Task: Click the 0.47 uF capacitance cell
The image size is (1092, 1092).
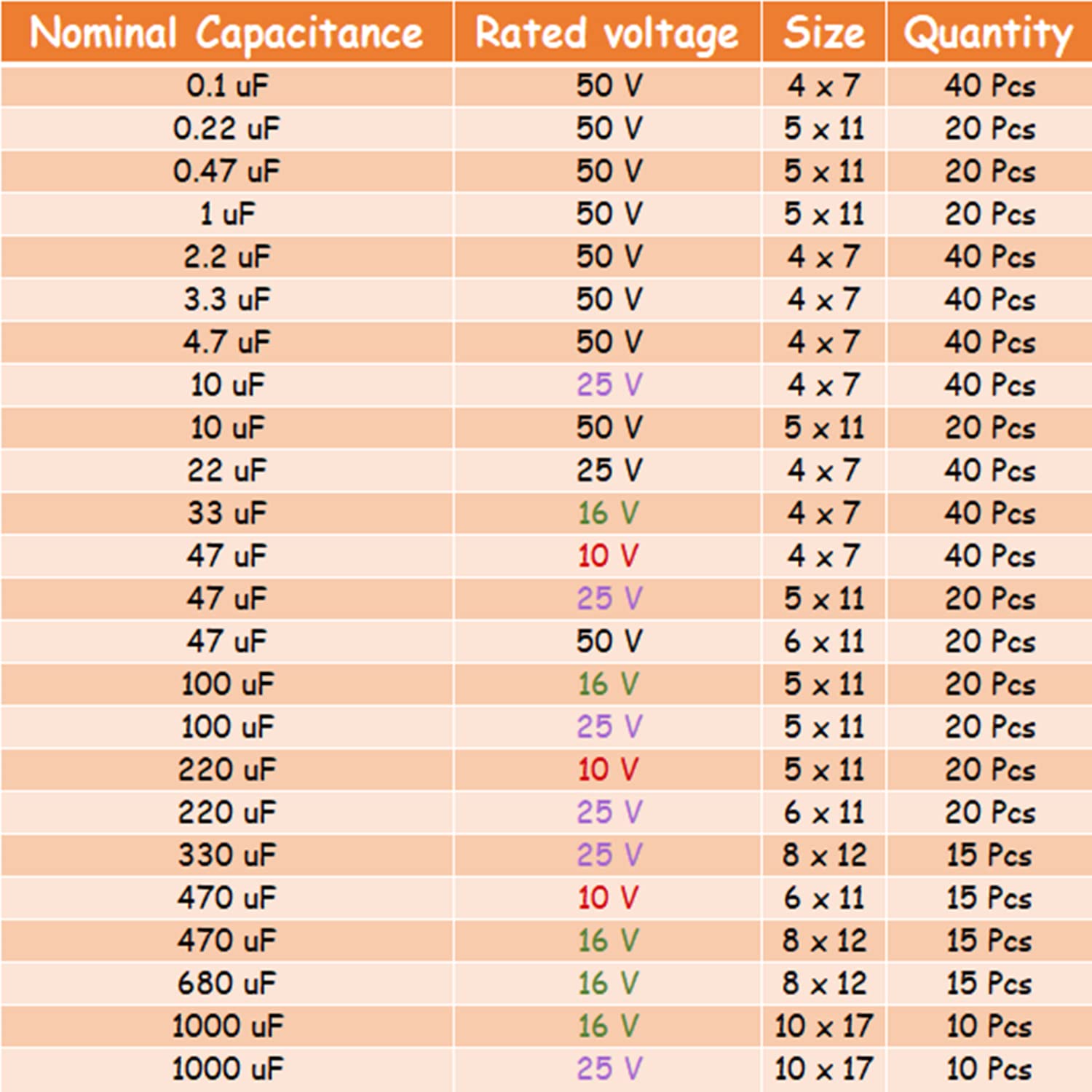Action: point(227,172)
